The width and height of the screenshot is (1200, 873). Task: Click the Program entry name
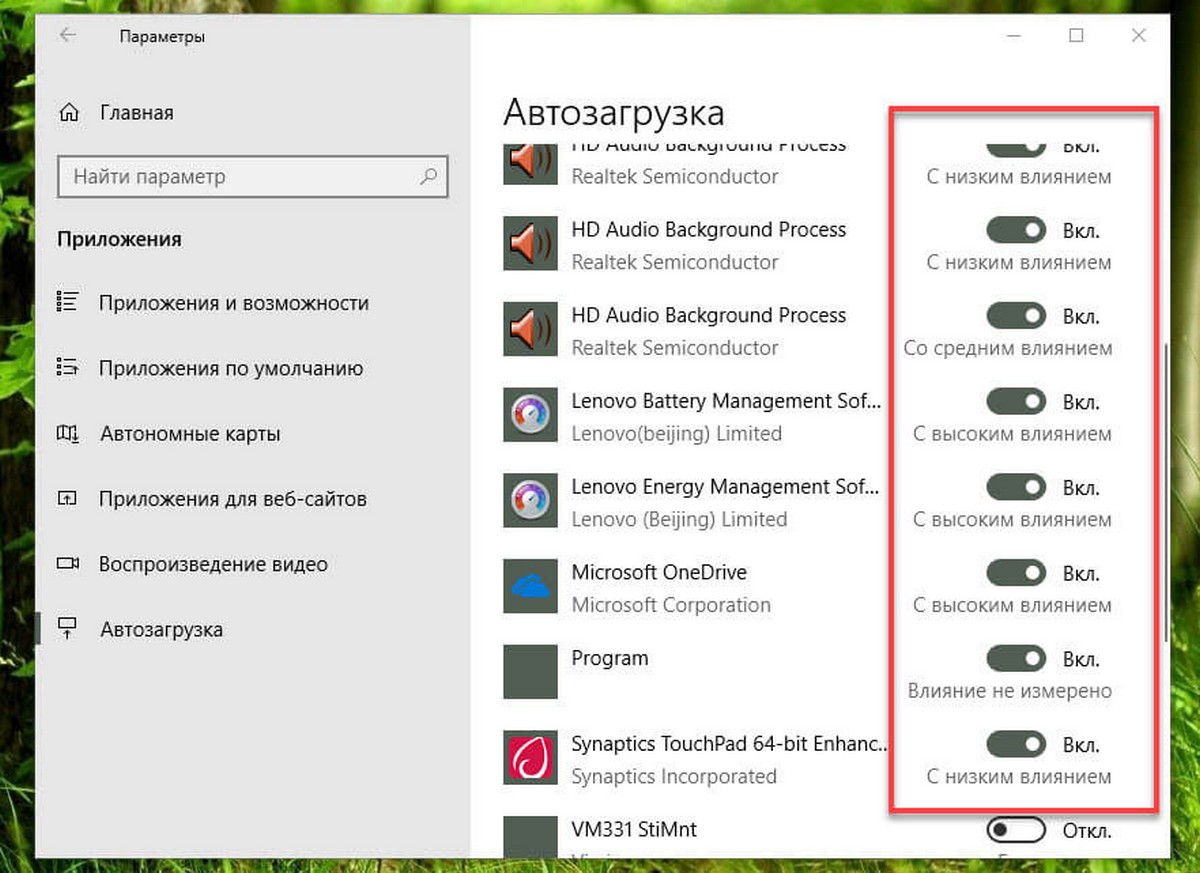click(x=610, y=658)
